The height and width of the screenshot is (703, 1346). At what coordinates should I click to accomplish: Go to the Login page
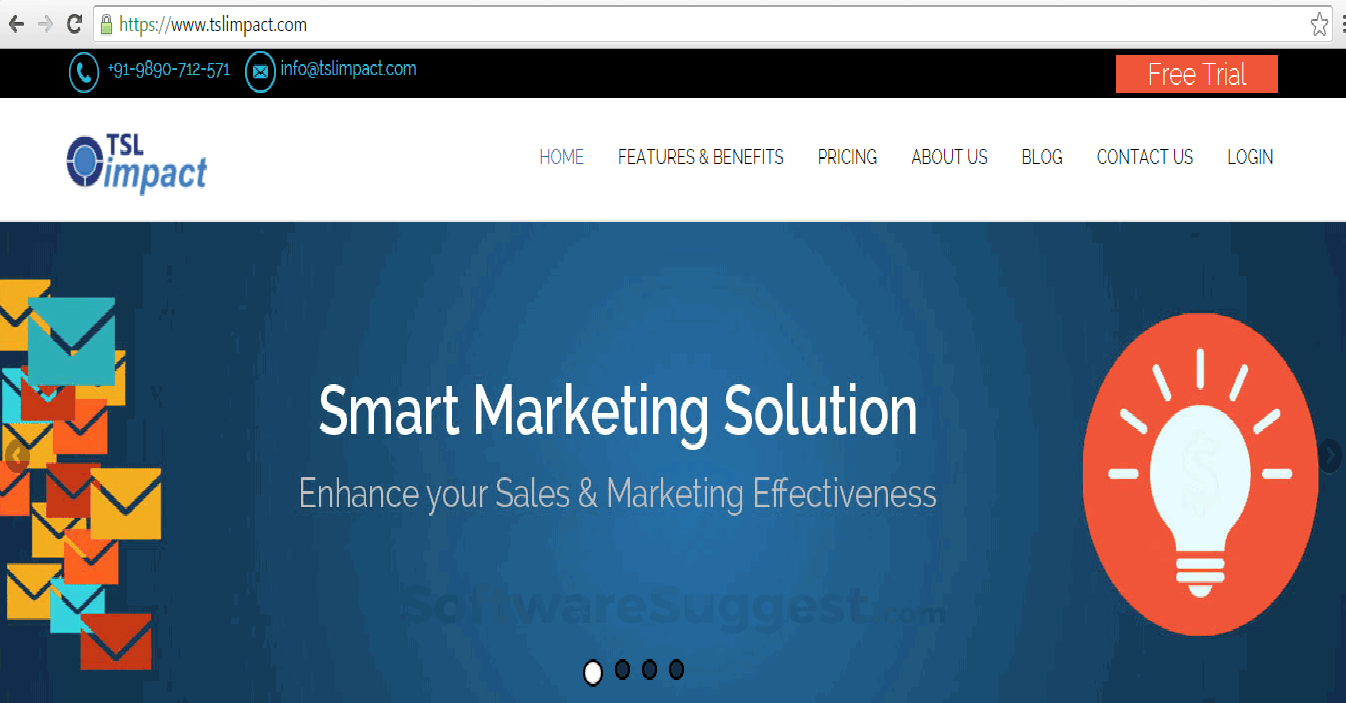(x=1250, y=157)
